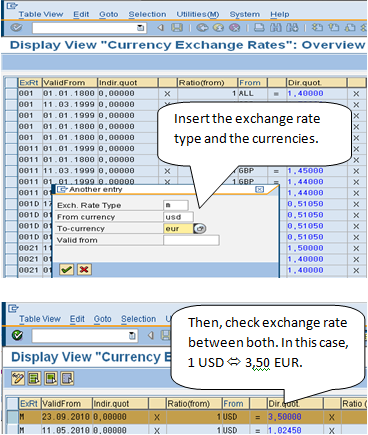Click the empty Valid from field
This screenshot has height=435, width=368.
coord(191,240)
